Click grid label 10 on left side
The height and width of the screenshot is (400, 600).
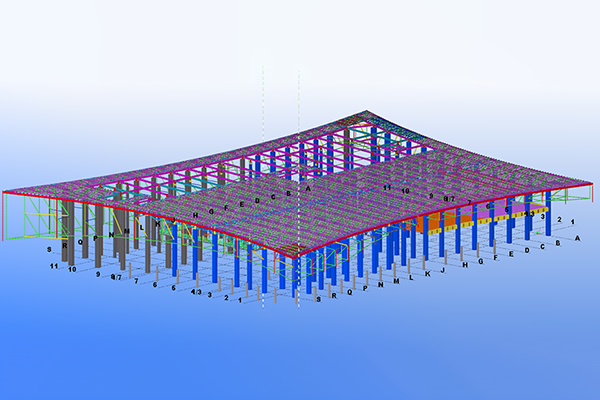point(72,269)
